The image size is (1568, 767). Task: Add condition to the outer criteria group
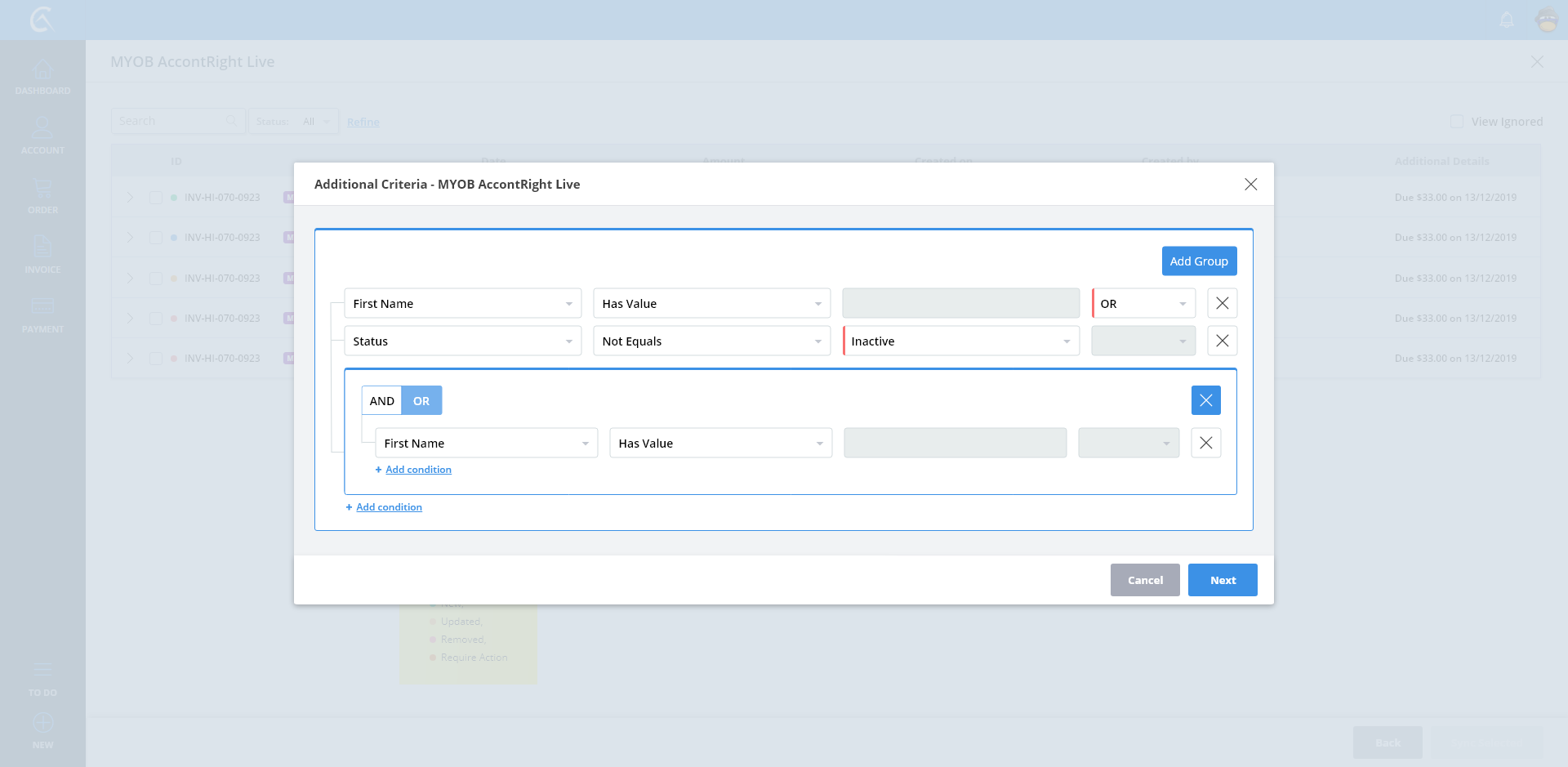(389, 507)
